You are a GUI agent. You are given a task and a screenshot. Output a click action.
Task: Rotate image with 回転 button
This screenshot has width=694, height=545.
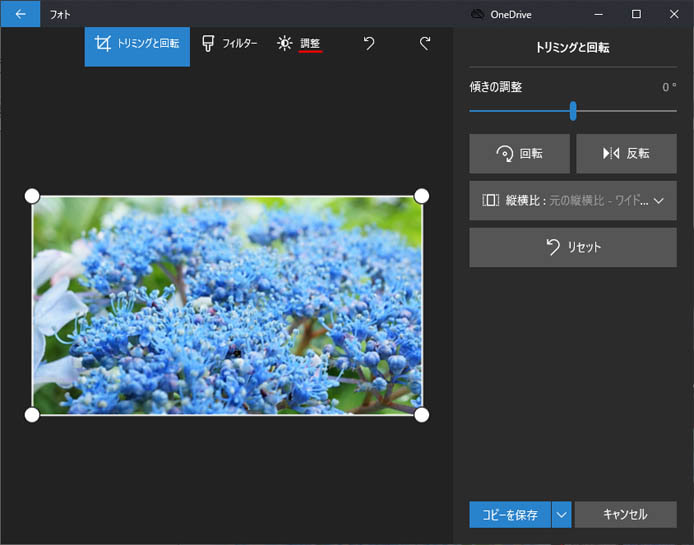coord(520,154)
